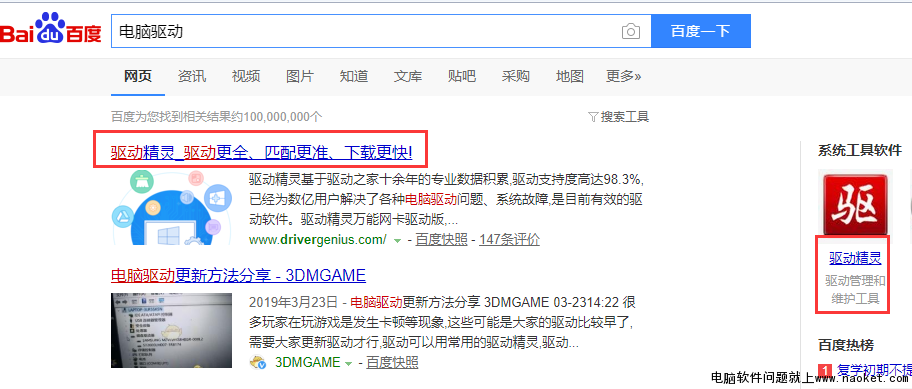Click the green 3DMGAME source link

[x=308, y=362]
